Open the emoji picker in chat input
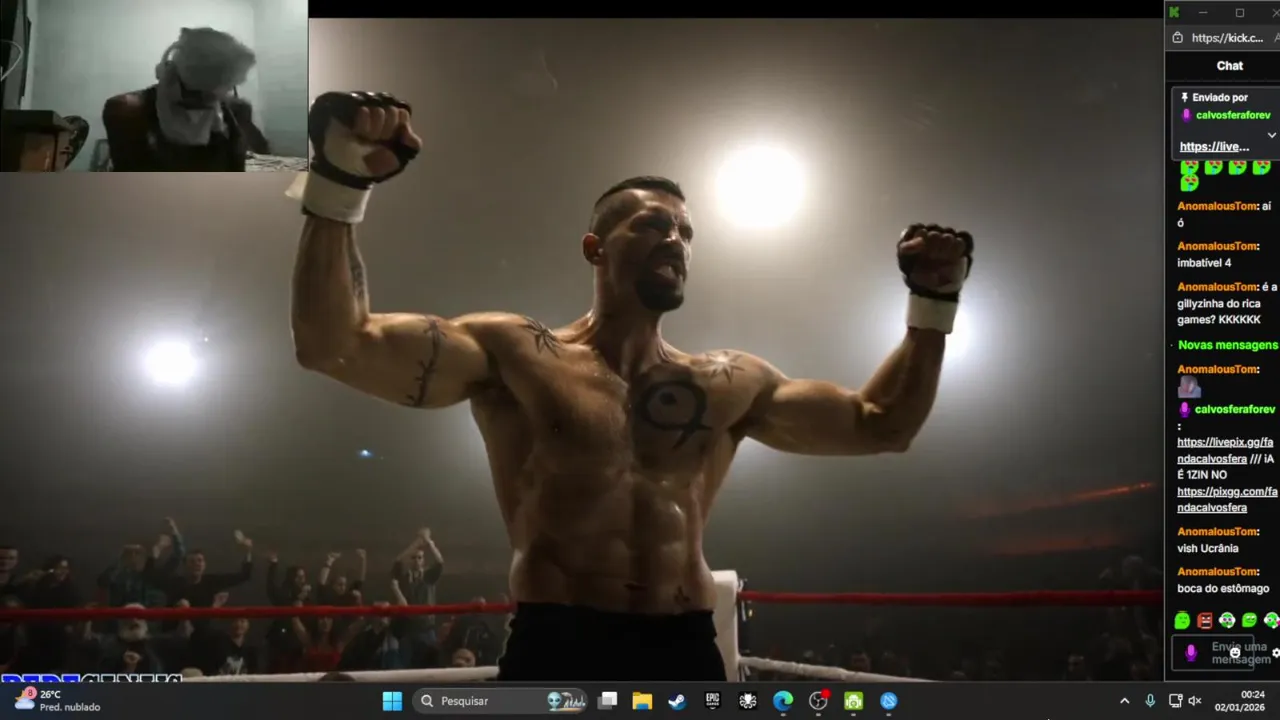Screen dimensions: 1280x720 click(1235, 653)
